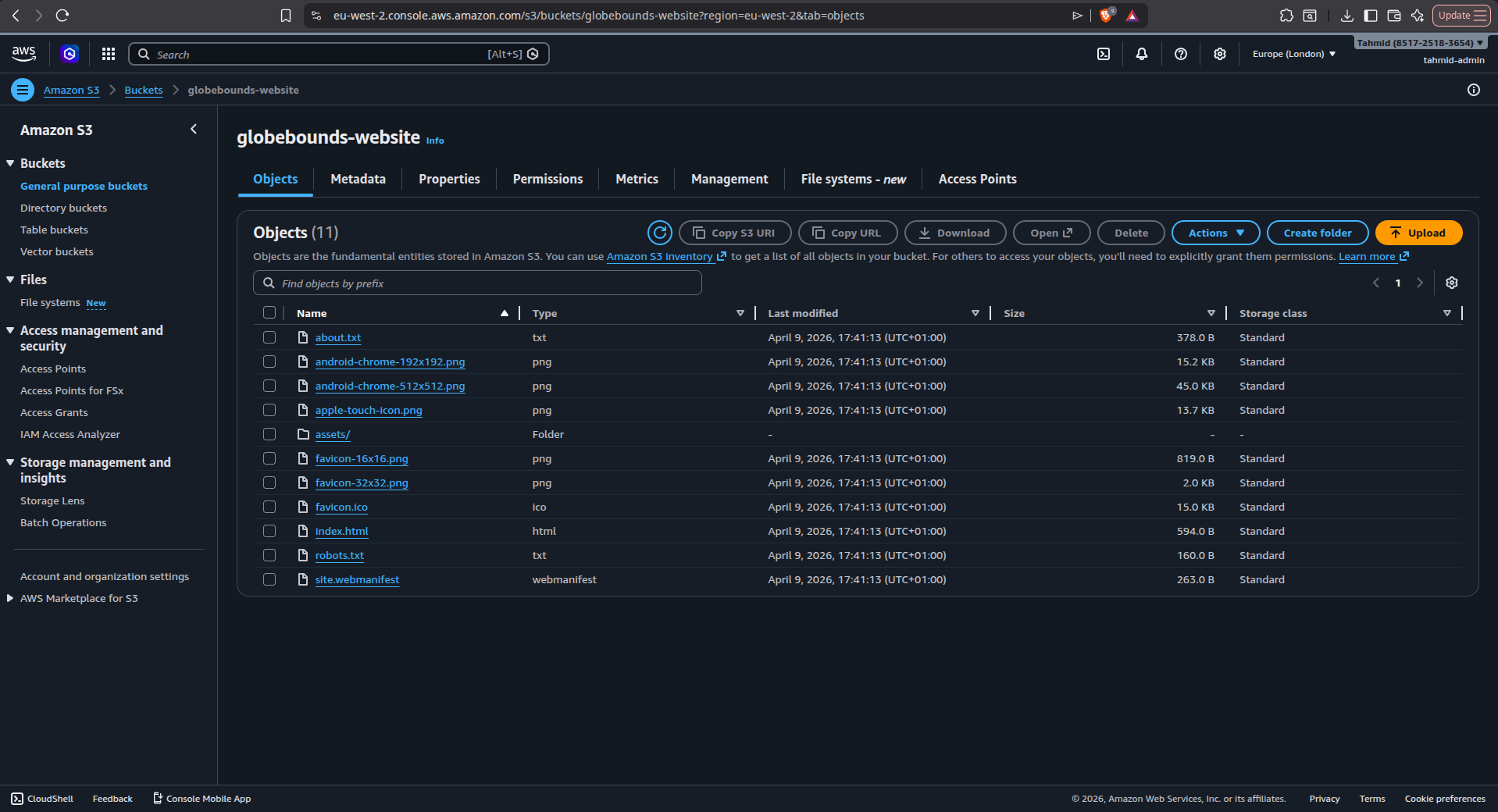Expand AWS Marketplace for S3

[x=10, y=598]
